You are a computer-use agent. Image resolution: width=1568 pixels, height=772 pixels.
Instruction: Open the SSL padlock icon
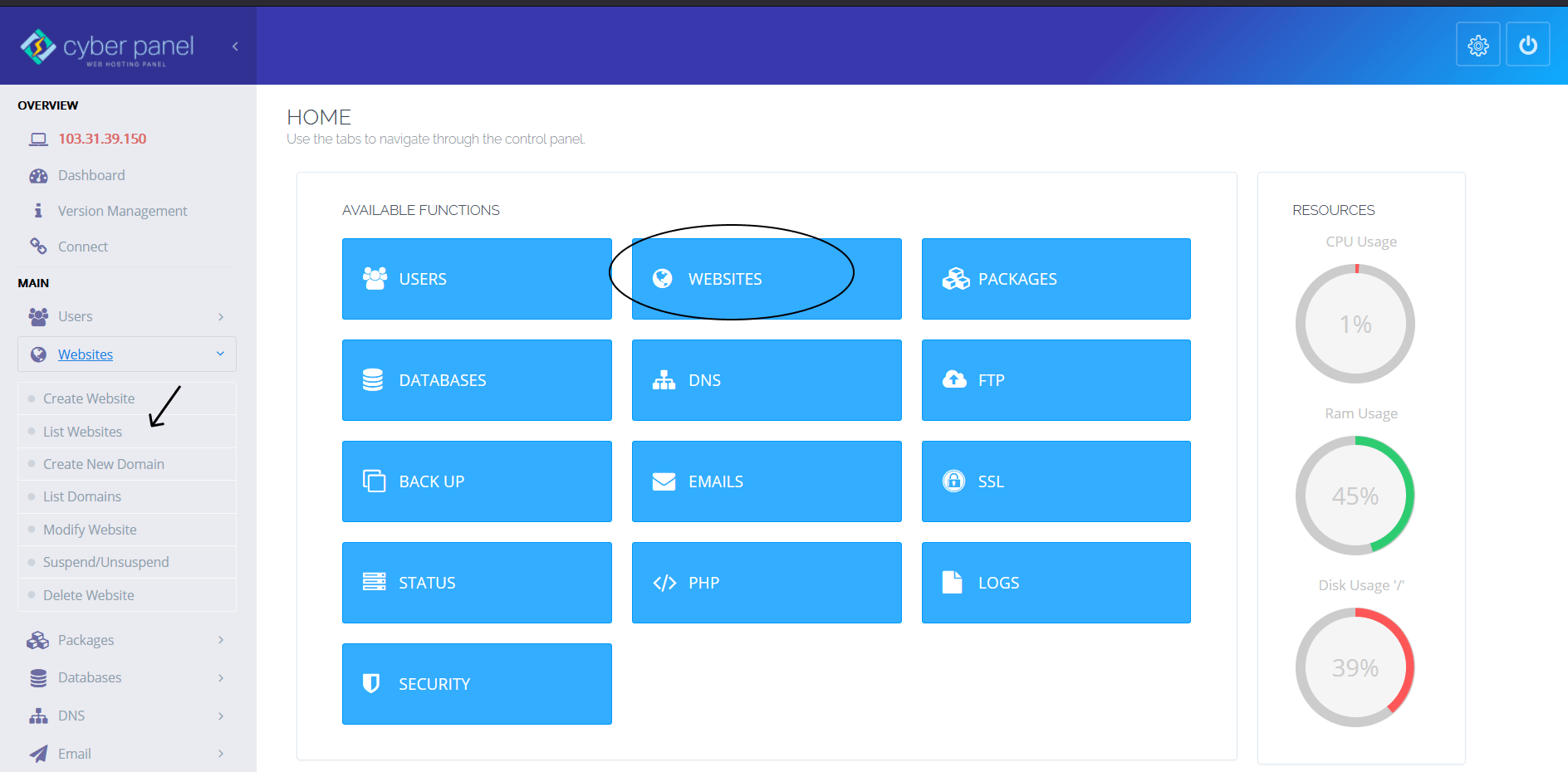[x=953, y=481]
